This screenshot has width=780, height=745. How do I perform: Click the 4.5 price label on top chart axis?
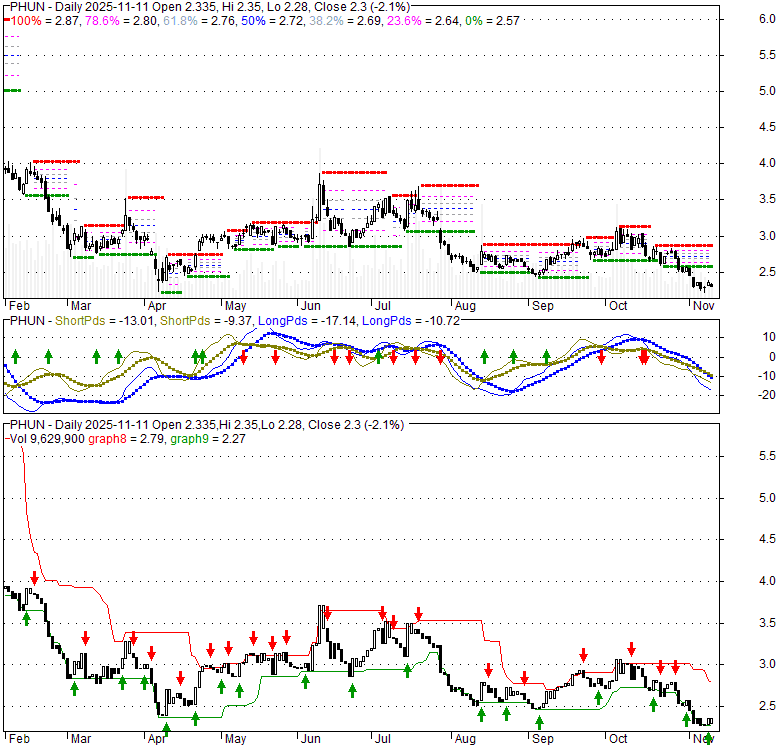pos(767,127)
